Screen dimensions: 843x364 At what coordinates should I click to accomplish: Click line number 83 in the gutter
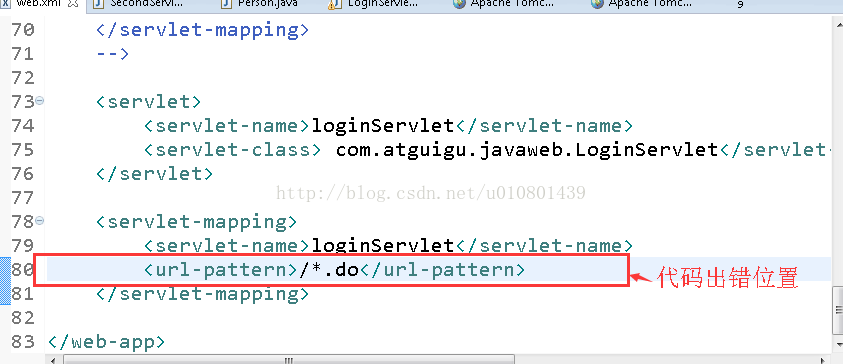tap(23, 341)
